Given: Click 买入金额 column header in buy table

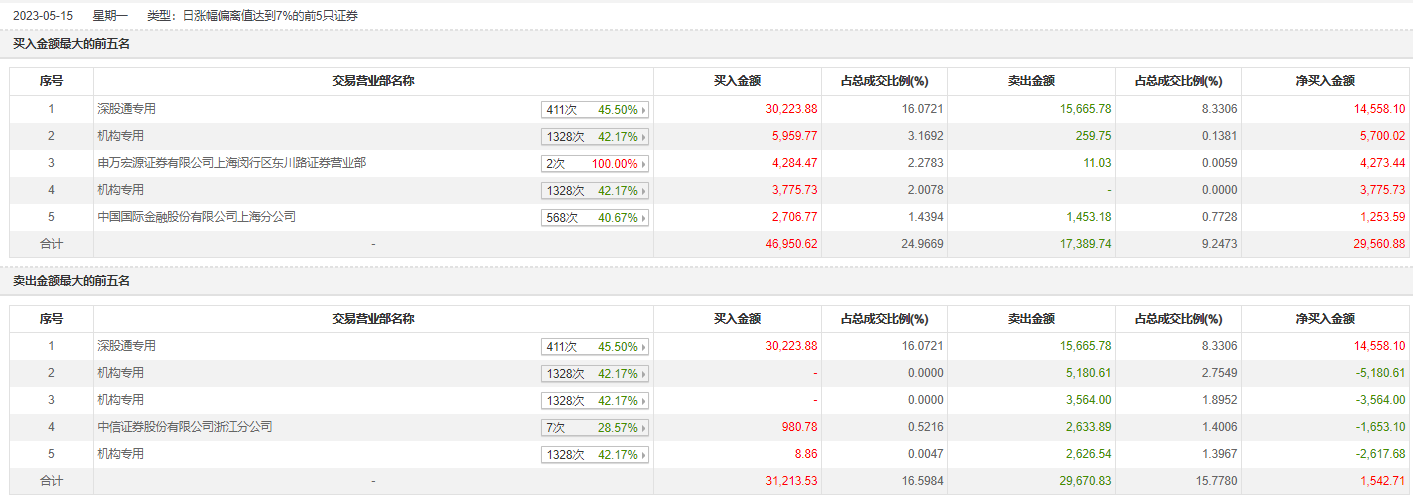Looking at the screenshot, I should tap(737, 81).
